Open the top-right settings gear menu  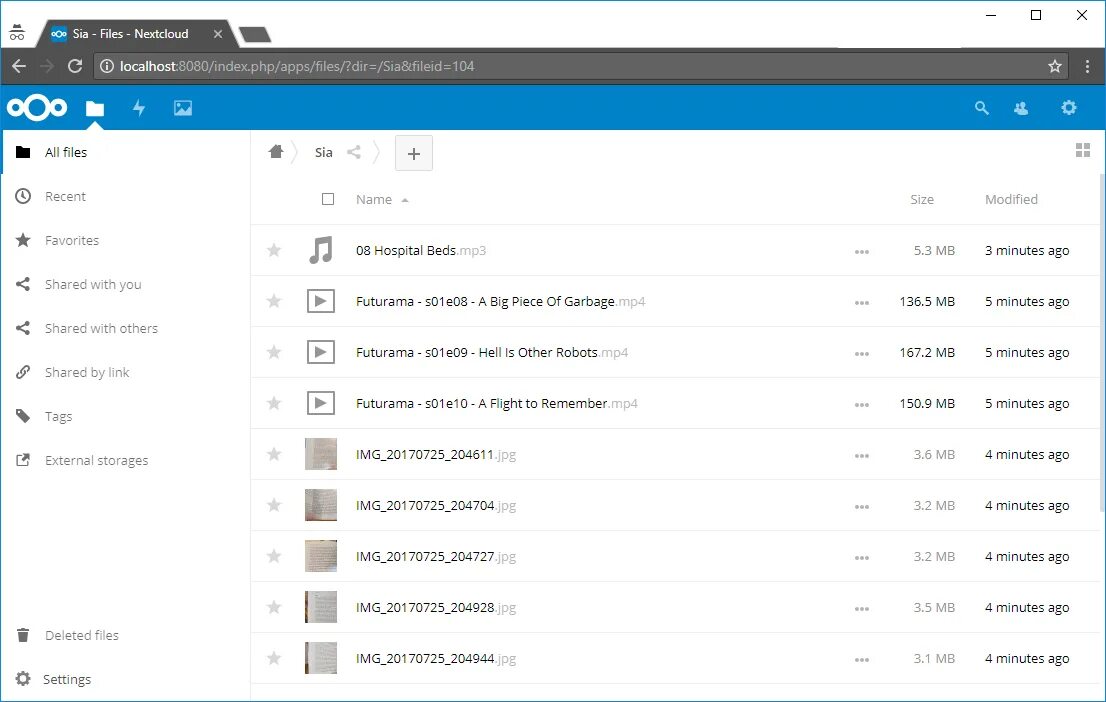1069,108
